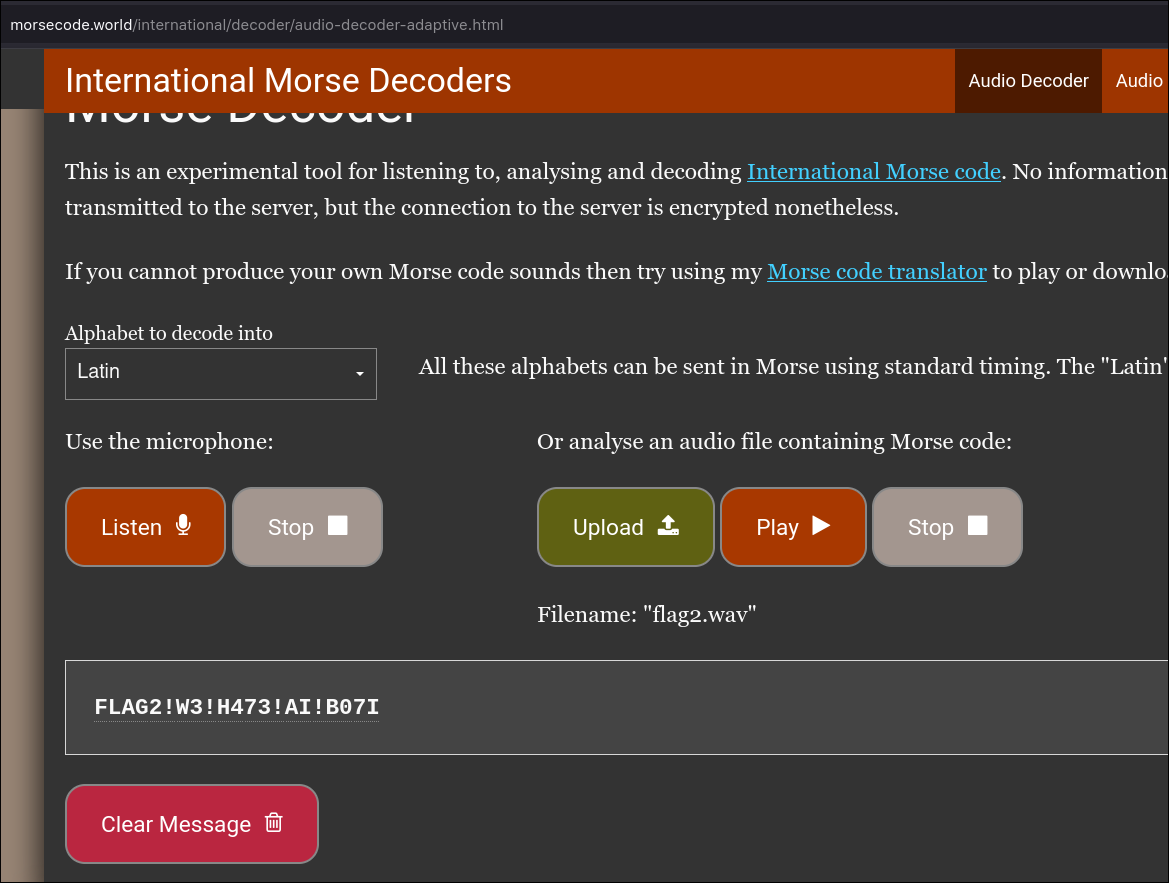1169x883 pixels.
Task: Switch to the Audio Decoder tab
Action: pyautogui.click(x=1028, y=81)
